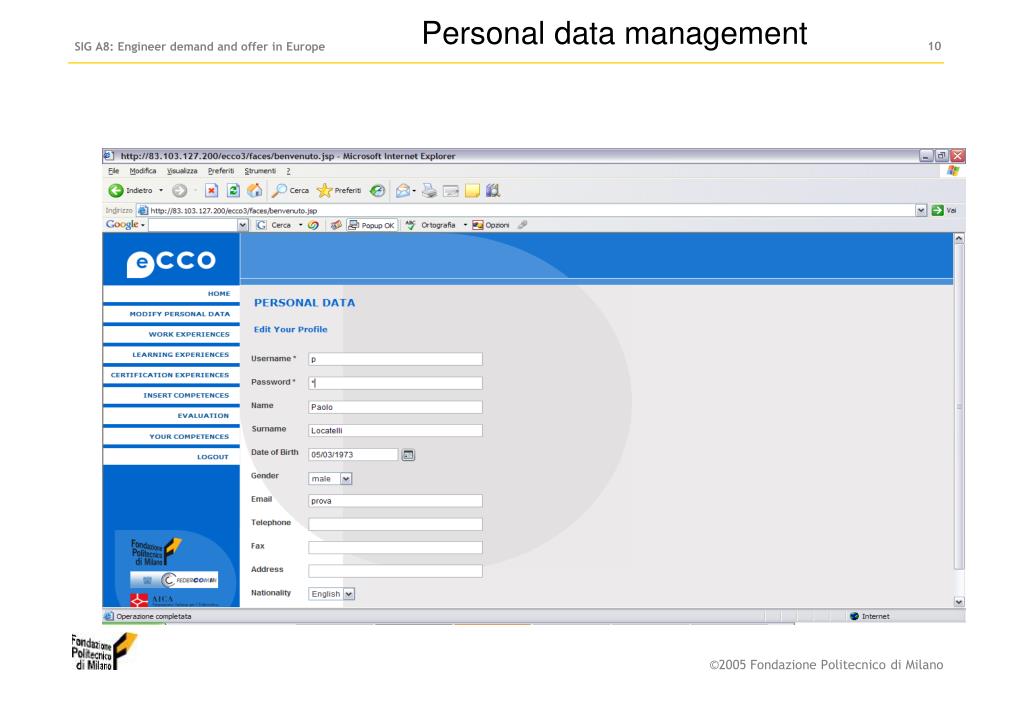Viewport: 1023px width, 708px height.
Task: Click Ortografia spell check button
Action: coord(431,225)
